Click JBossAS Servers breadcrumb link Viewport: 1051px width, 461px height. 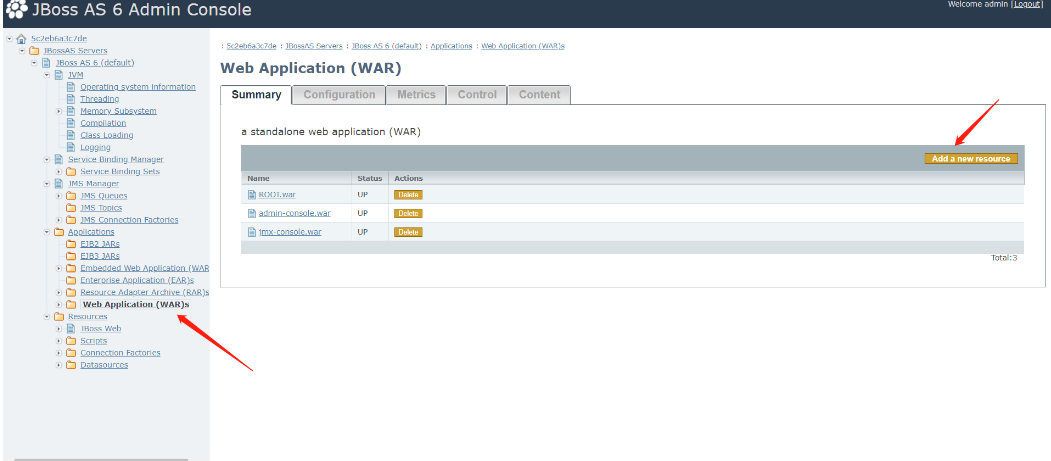tap(314, 46)
